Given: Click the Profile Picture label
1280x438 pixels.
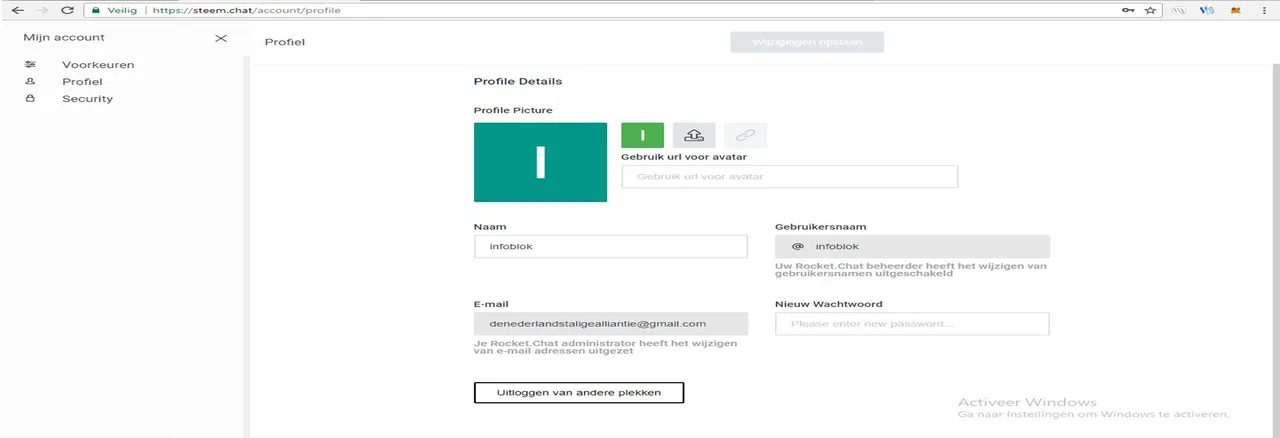Looking at the screenshot, I should [513, 110].
